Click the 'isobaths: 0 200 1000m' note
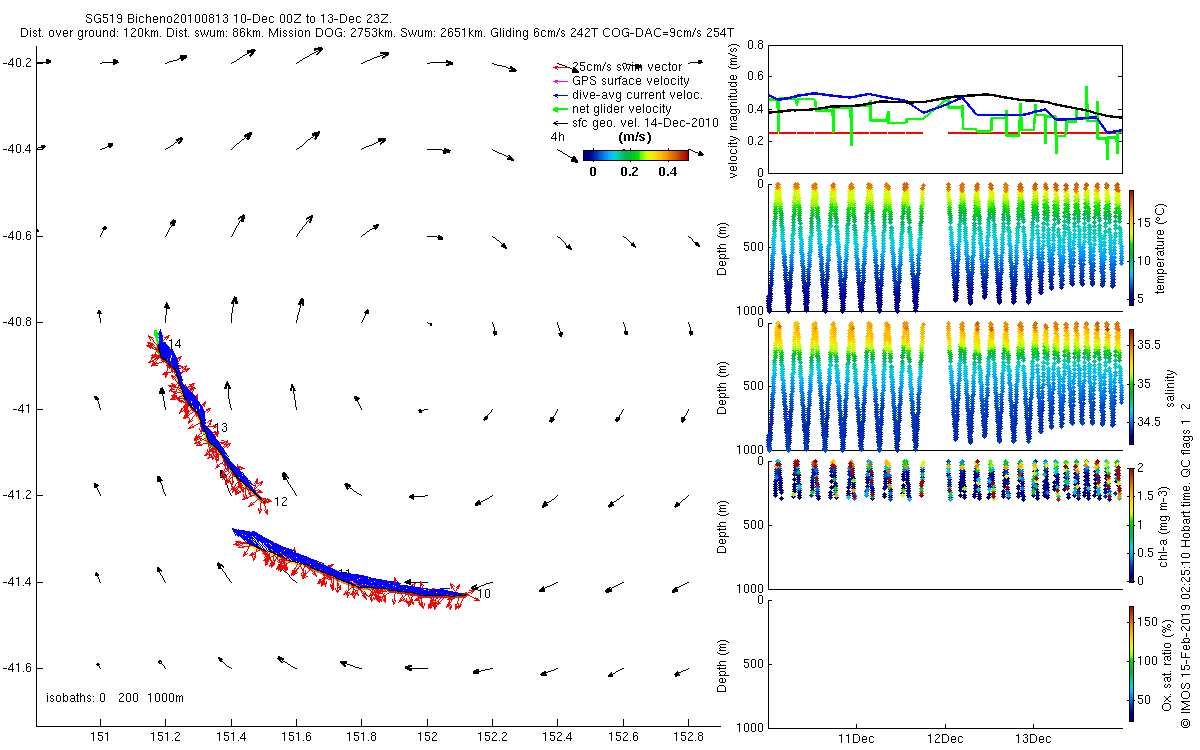This screenshot has height=750, width=1200. [115, 698]
